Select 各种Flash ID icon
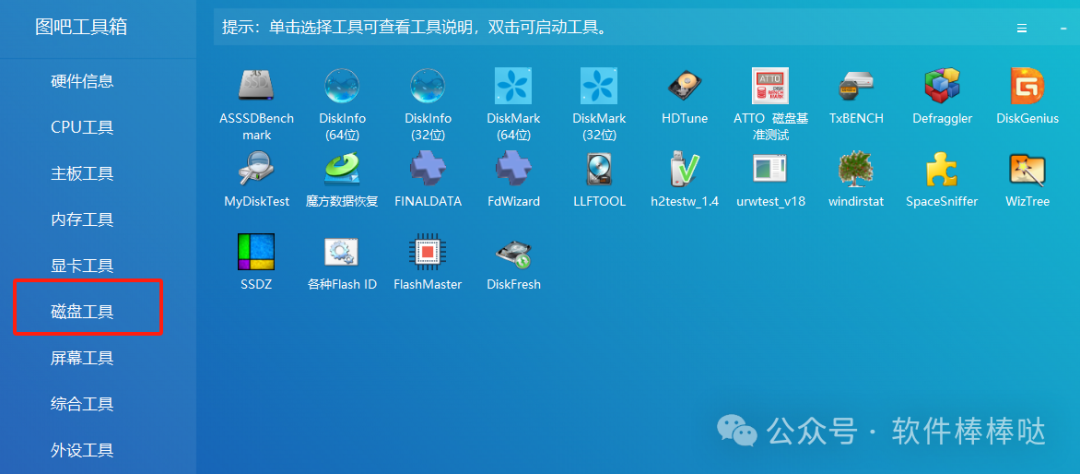The width and height of the screenshot is (1080, 474). [x=342, y=252]
